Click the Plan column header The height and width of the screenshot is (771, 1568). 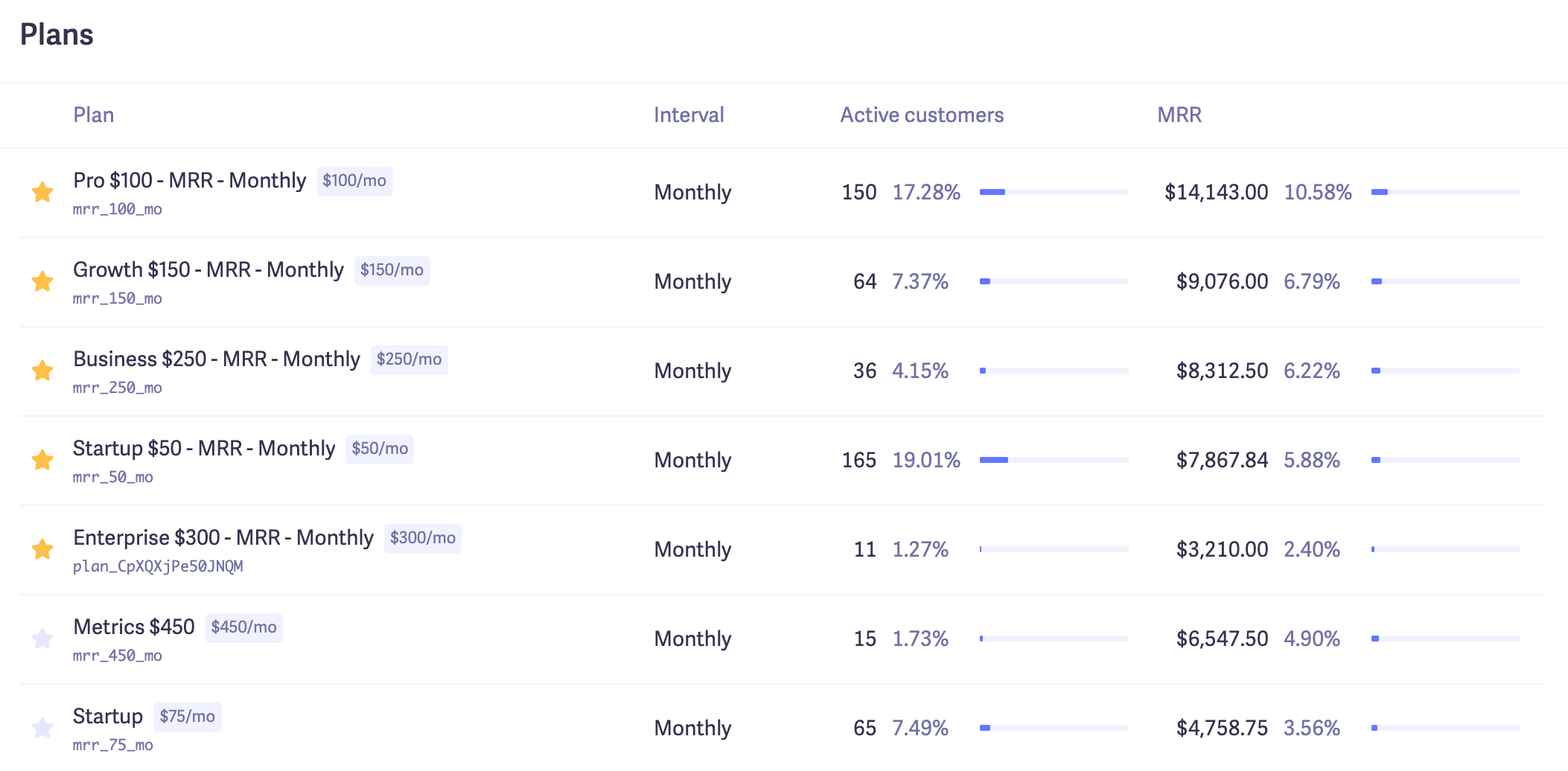tap(94, 115)
